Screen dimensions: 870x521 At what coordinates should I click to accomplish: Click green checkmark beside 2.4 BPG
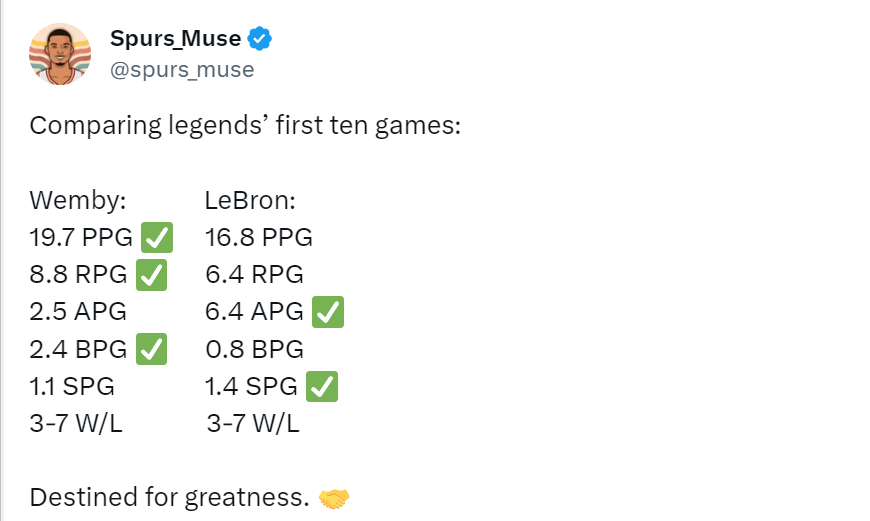(151, 350)
